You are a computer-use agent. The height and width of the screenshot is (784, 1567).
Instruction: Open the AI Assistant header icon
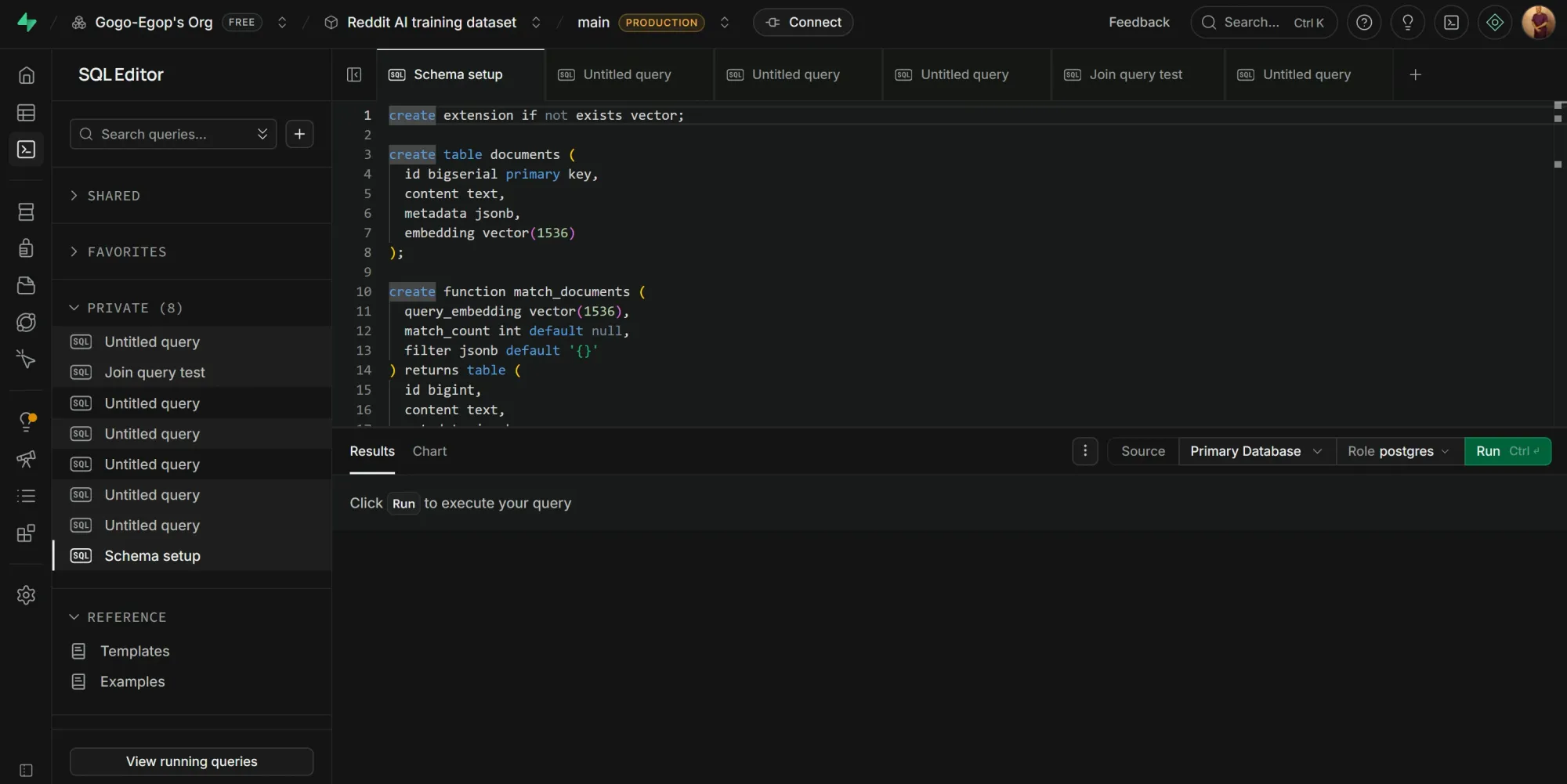tap(1495, 22)
